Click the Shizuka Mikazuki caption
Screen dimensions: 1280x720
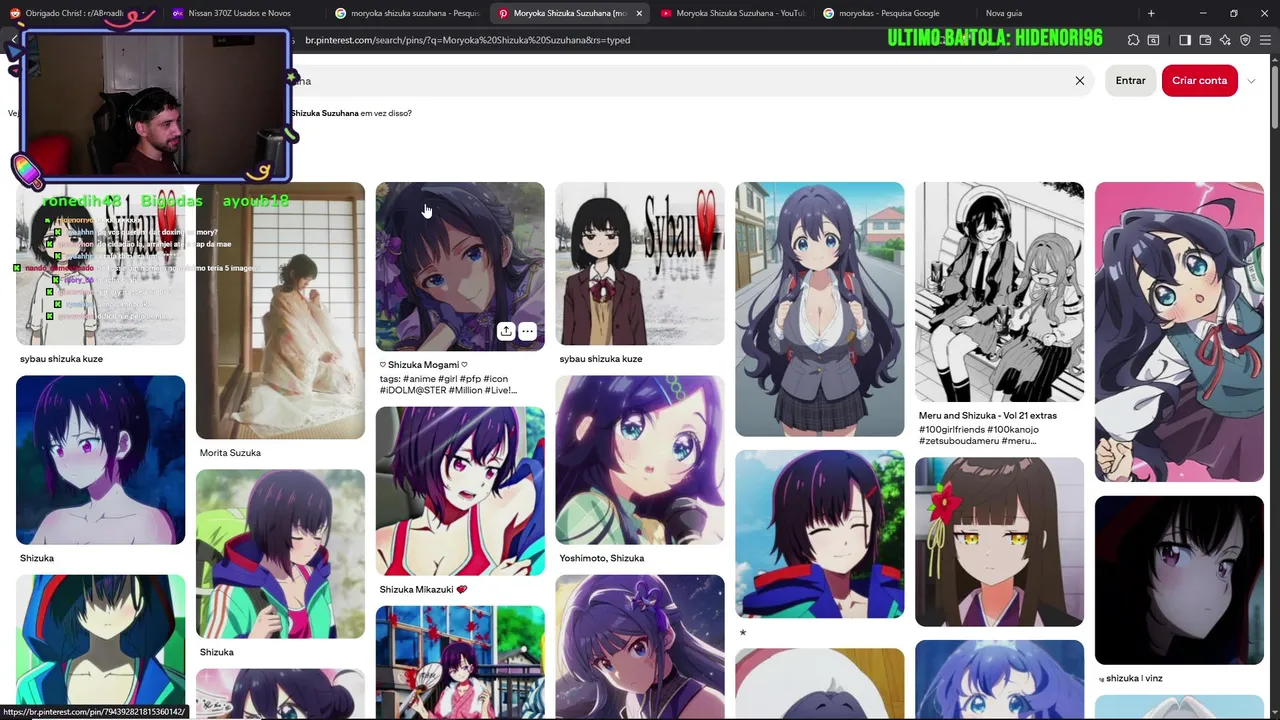[x=423, y=590]
